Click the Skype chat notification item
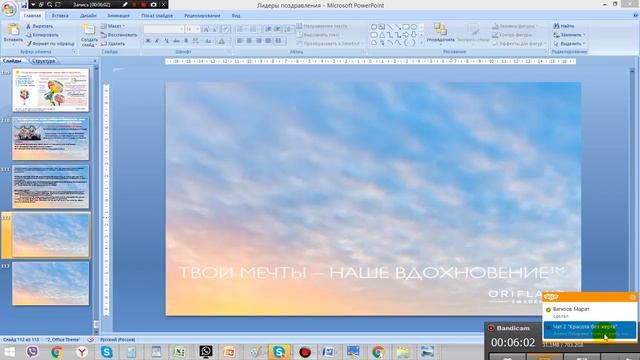This screenshot has width=640, height=360. (590, 330)
